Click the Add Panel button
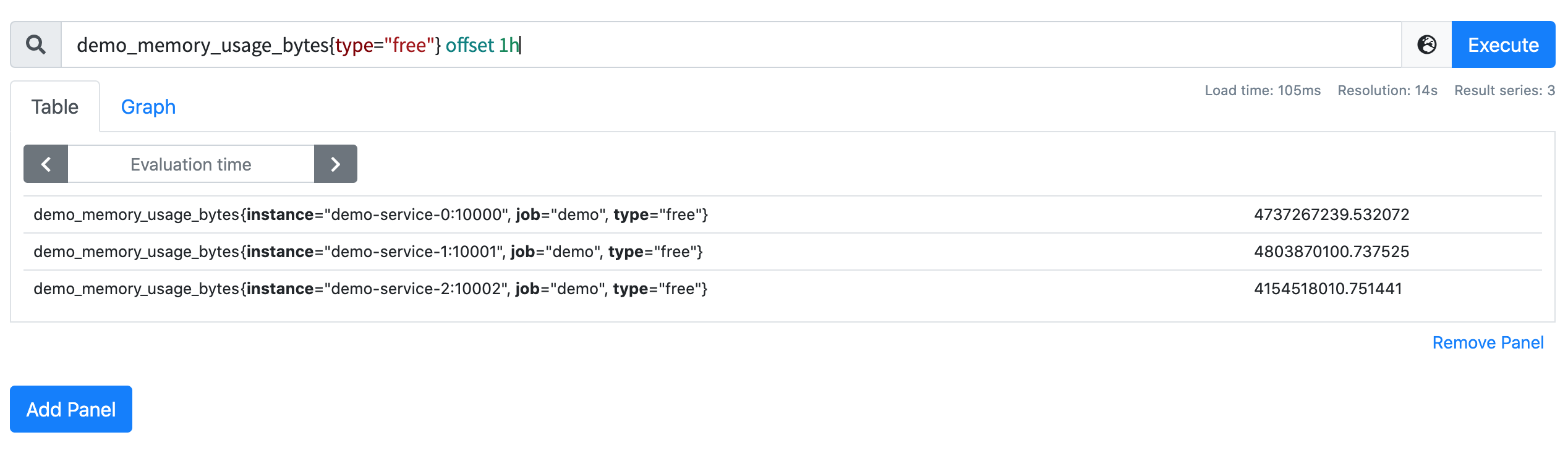 click(x=71, y=409)
